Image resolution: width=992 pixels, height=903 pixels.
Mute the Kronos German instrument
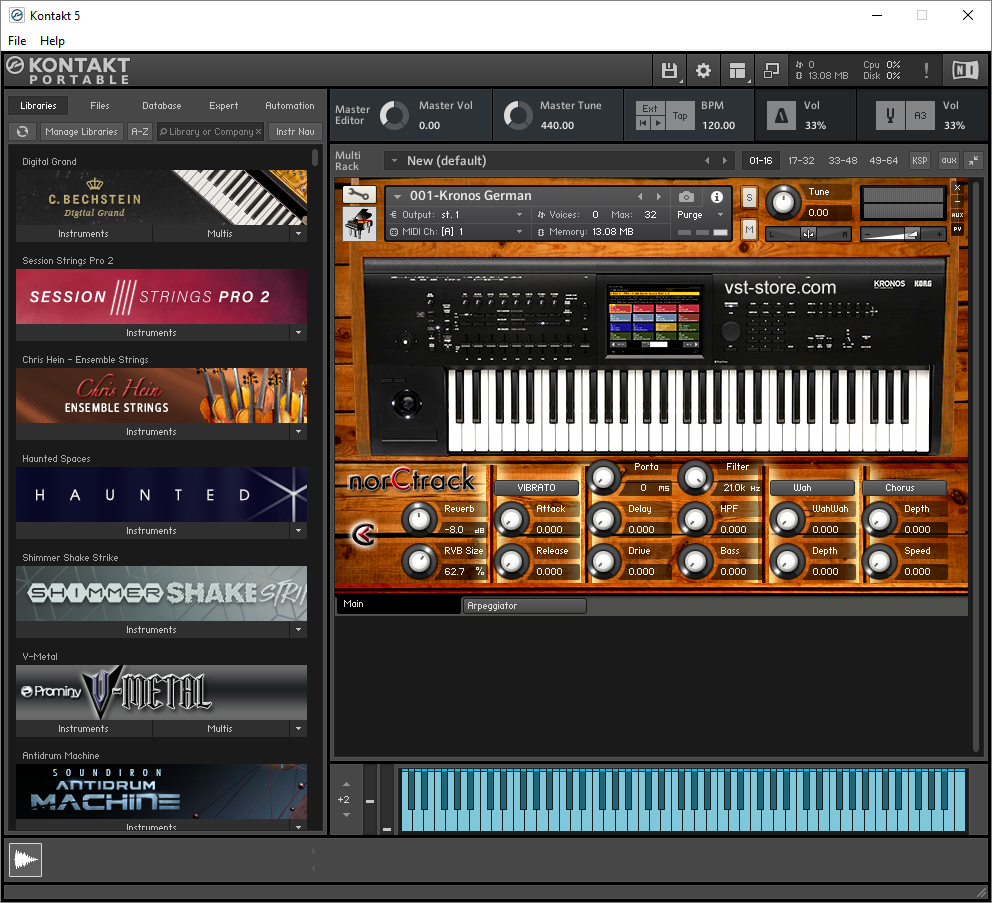[x=749, y=229]
